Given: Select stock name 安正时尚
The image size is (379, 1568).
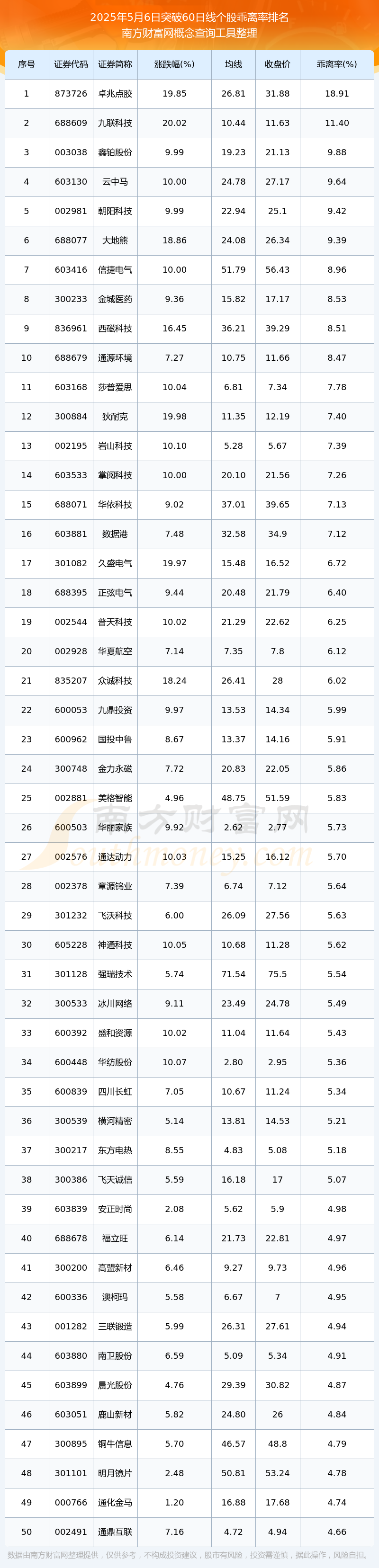Looking at the screenshot, I should point(115,1209).
